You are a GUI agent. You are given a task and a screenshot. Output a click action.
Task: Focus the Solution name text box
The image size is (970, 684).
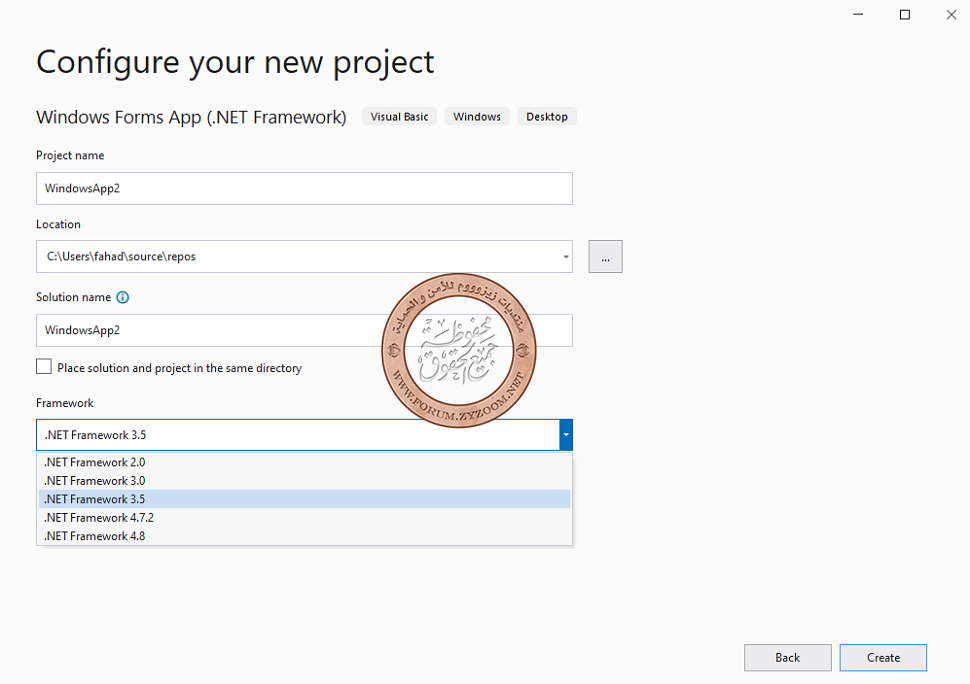304,330
